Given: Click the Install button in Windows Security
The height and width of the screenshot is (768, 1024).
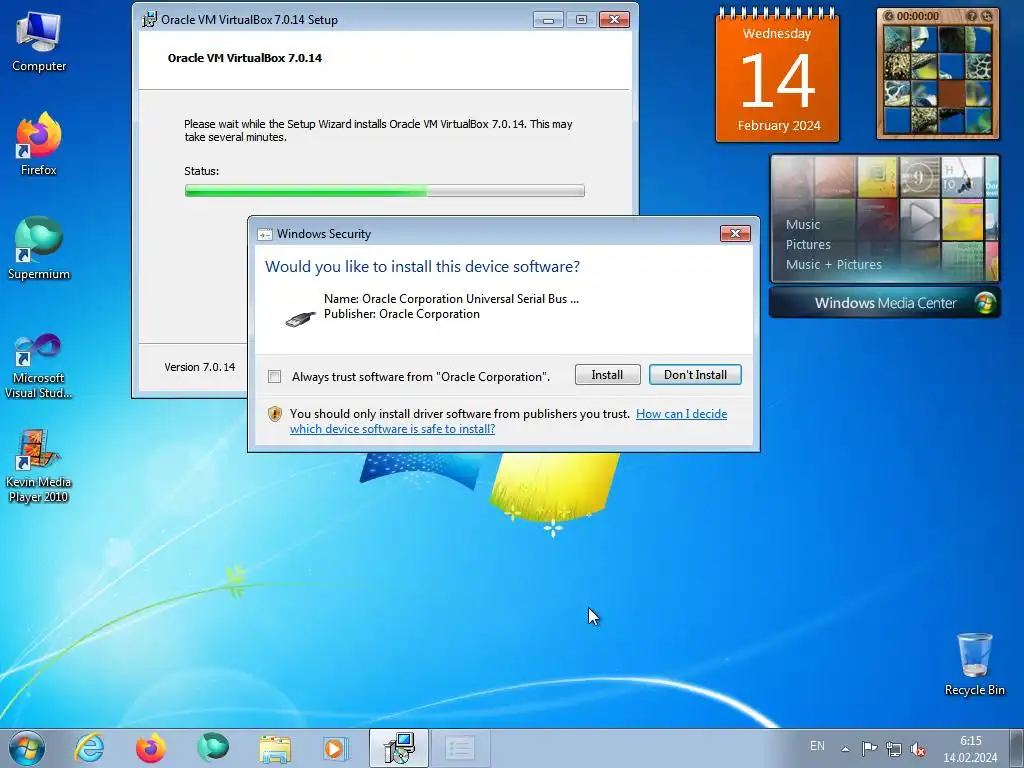Looking at the screenshot, I should coord(607,375).
